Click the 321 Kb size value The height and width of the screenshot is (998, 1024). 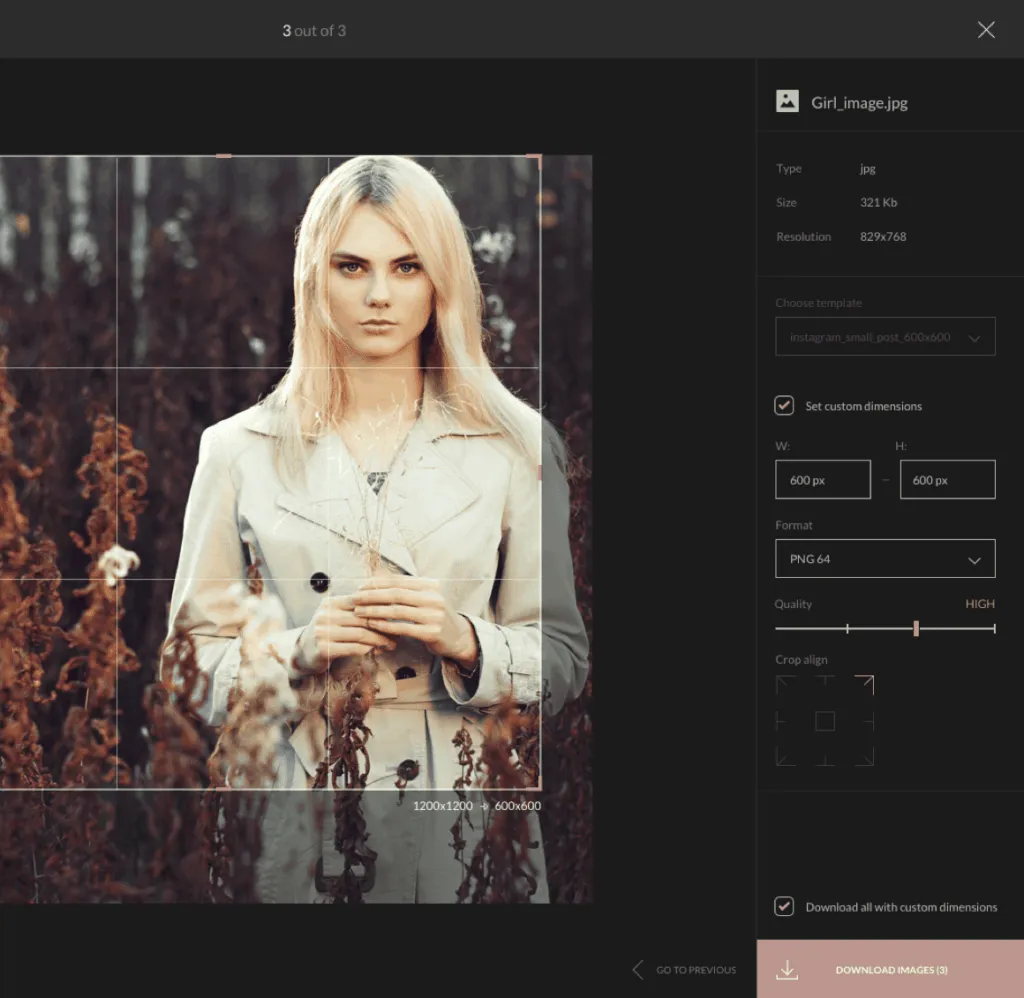(x=878, y=202)
